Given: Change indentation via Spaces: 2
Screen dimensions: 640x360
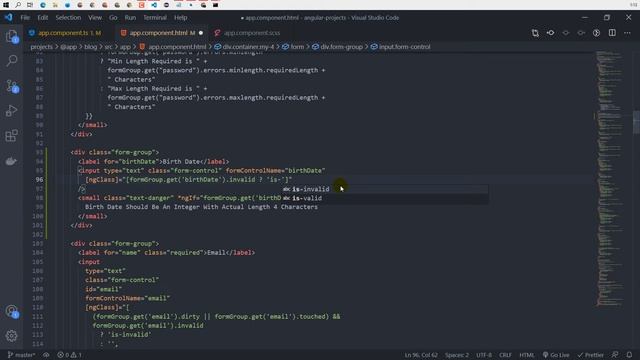Looking at the screenshot, I should click(x=457, y=355).
